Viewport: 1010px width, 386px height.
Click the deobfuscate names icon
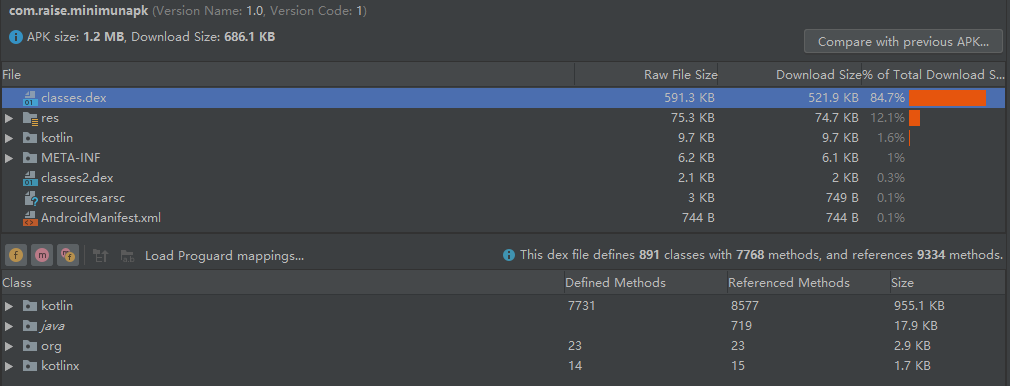(128, 256)
